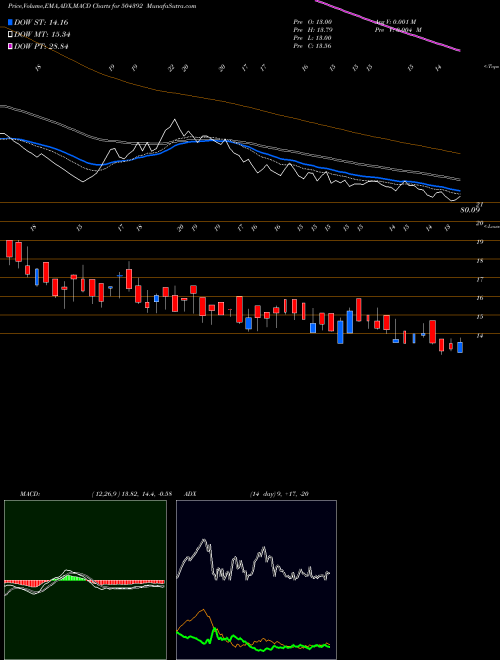The image size is (500, 660).
Task: Click the '80.09' value near the EMA lines
Action: pos(470,210)
